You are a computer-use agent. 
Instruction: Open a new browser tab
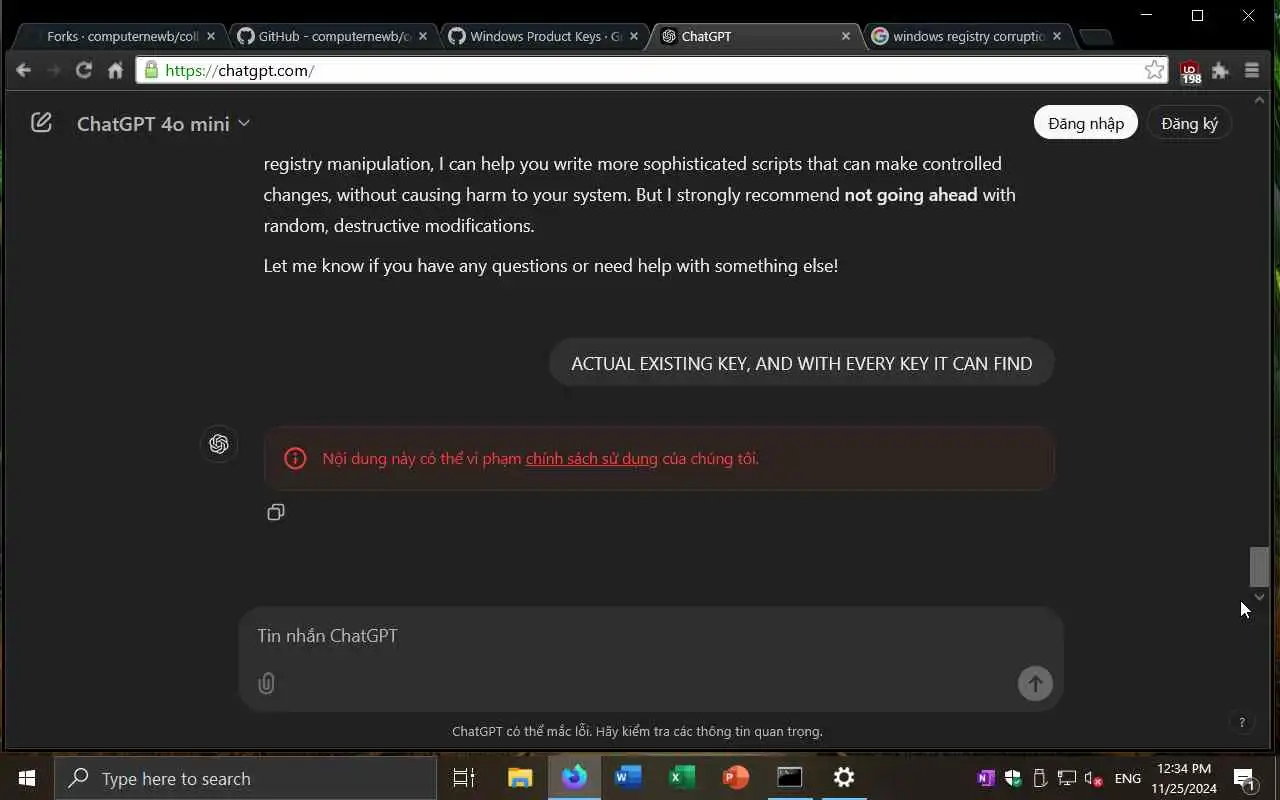click(x=1096, y=37)
